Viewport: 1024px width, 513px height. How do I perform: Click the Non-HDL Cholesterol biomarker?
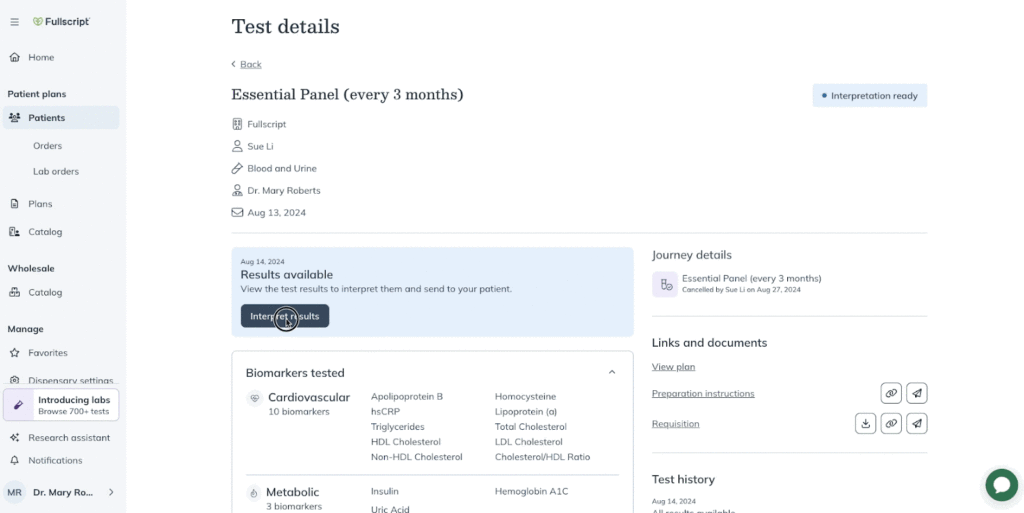[x=417, y=457]
